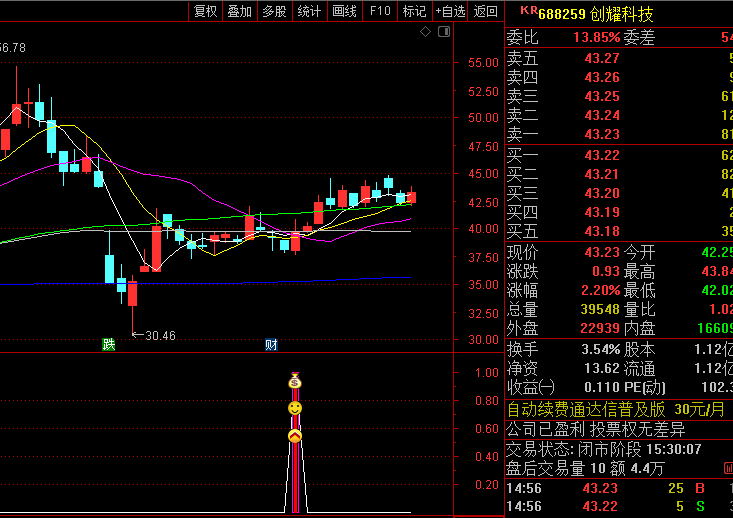Click the chart-bar icon beside 盘后交易量 row
Image resolution: width=733 pixels, height=518 pixels.
[728, 468]
